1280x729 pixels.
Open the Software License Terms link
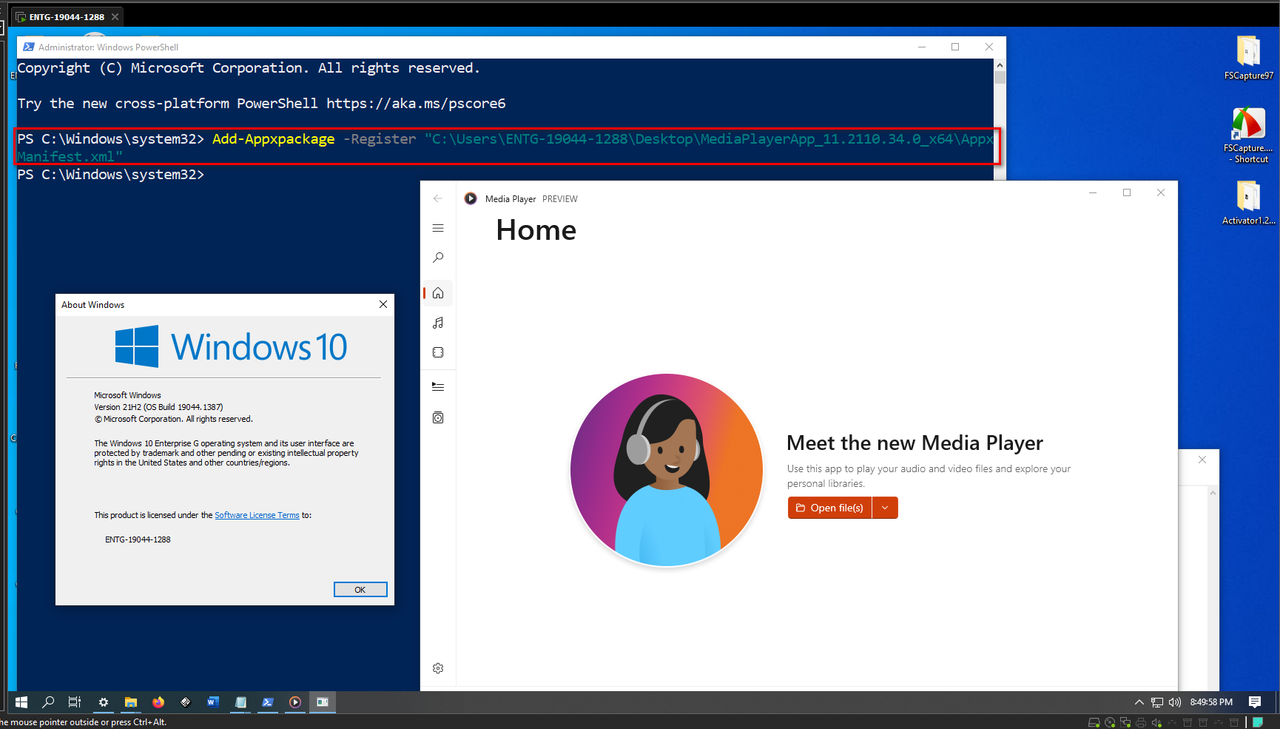click(x=257, y=515)
